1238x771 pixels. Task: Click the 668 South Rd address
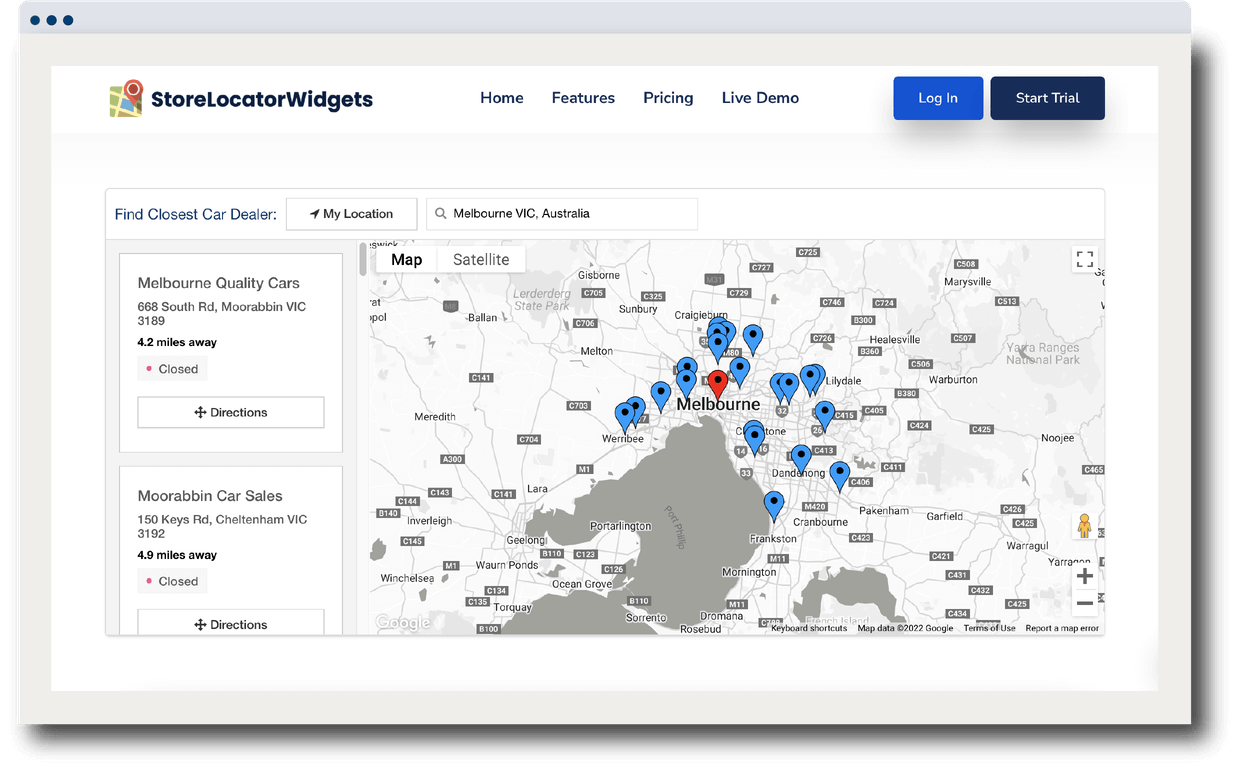(222, 314)
